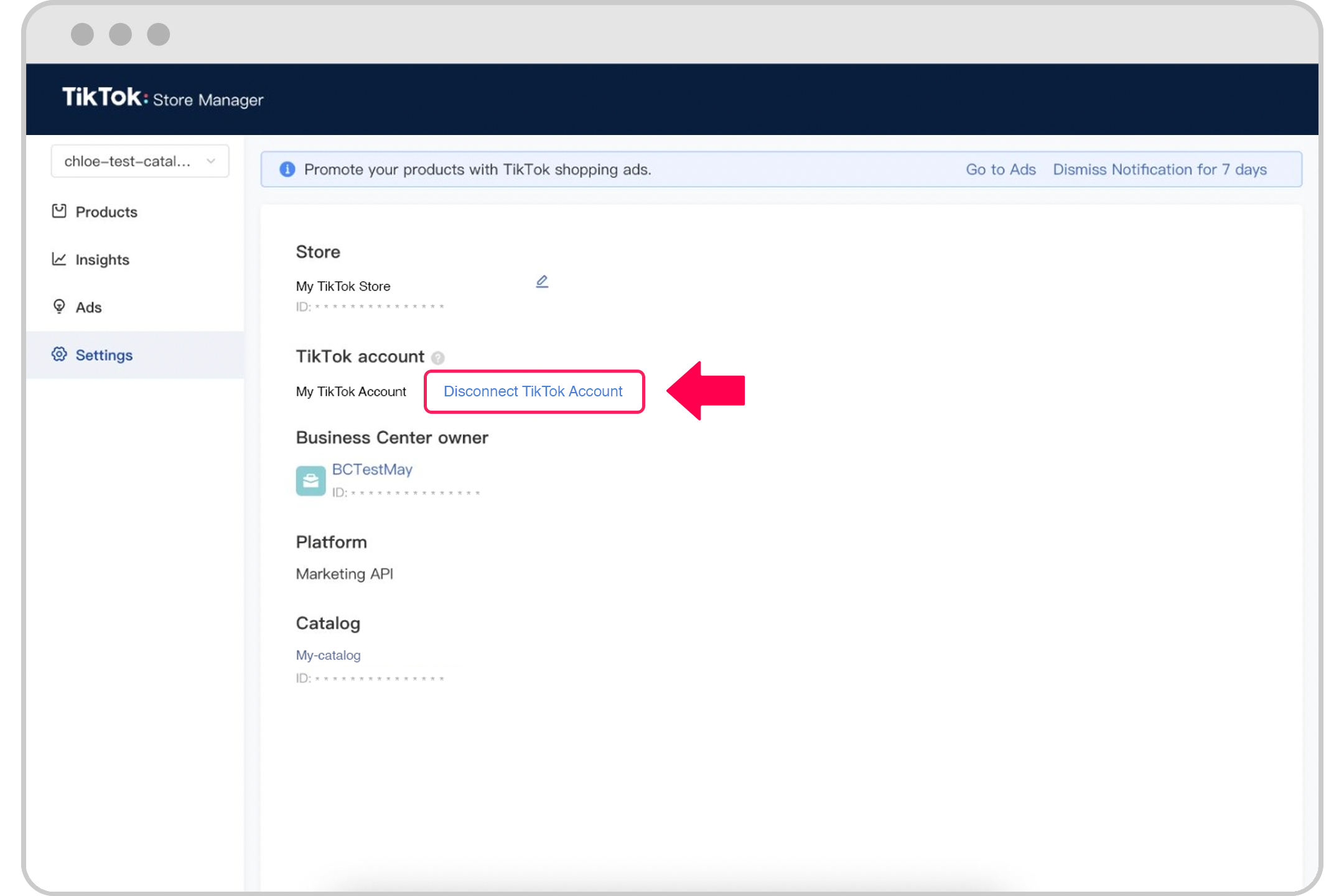
Task: Click the blue info icon in notification banner
Action: (x=287, y=169)
